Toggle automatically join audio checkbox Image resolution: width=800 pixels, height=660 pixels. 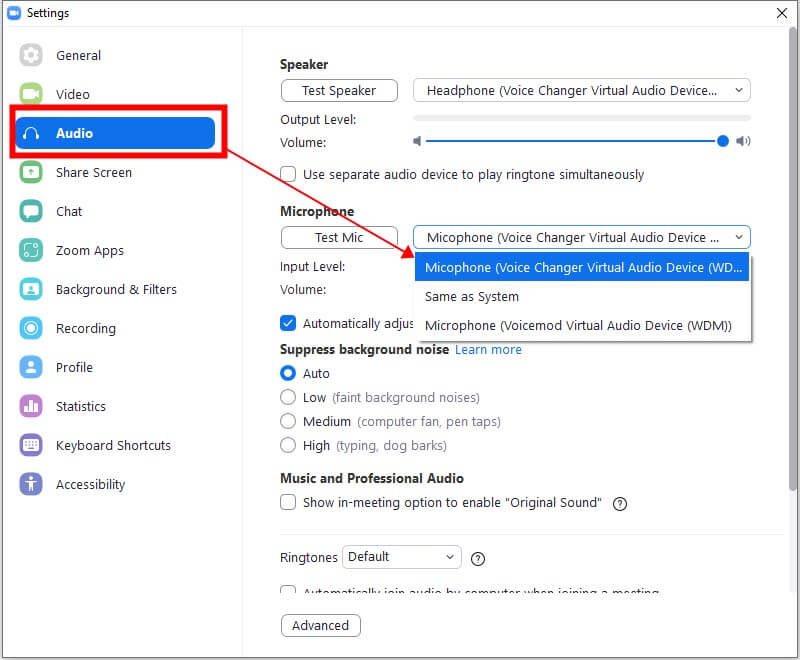click(x=288, y=589)
